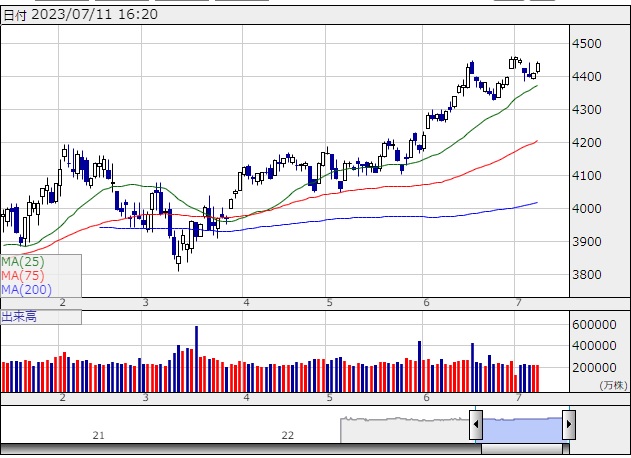Select the MA(25) legend label

(23, 262)
